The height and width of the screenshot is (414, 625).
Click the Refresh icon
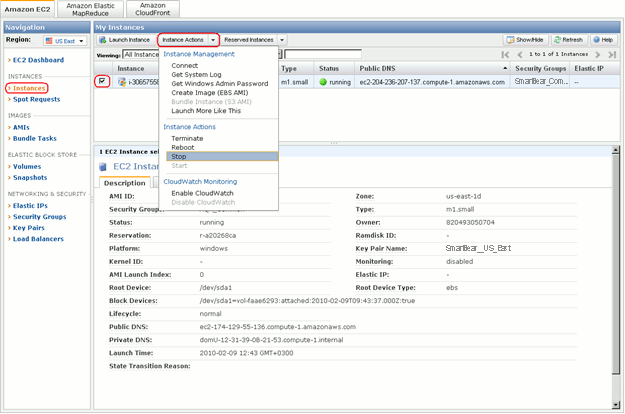[557, 40]
